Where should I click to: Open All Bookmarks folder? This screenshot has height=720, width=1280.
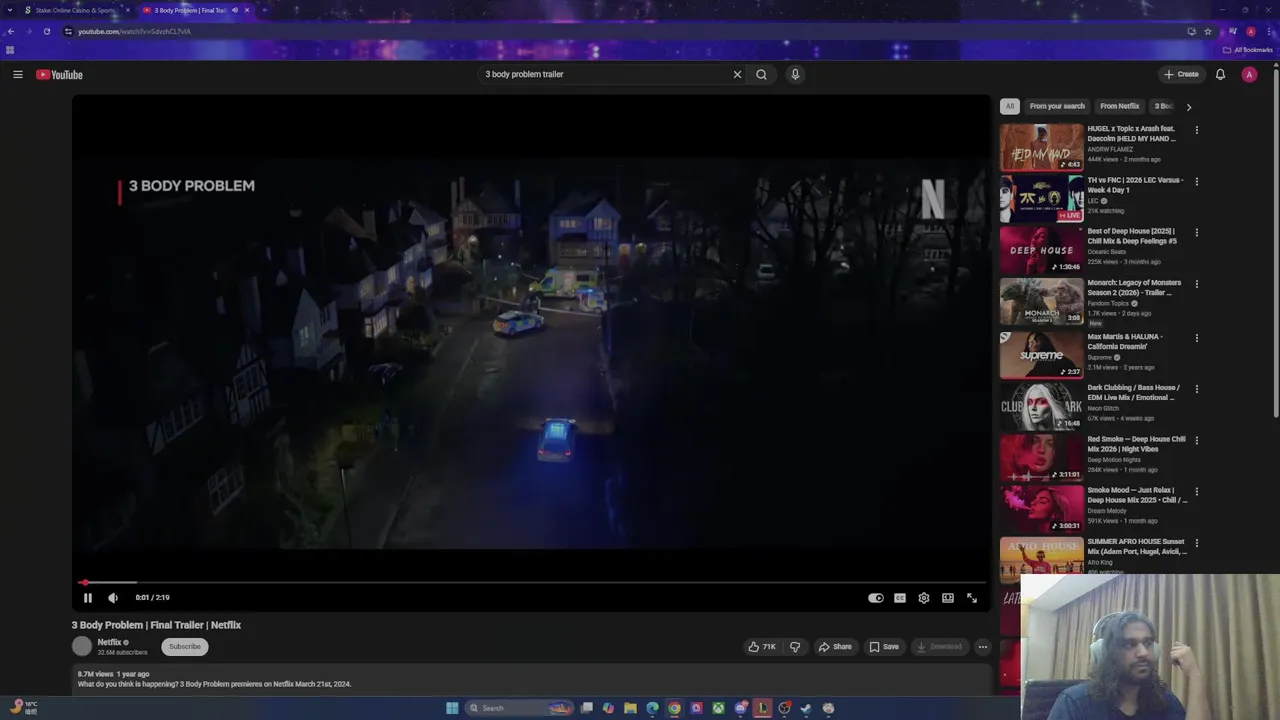pyautogui.click(x=1248, y=50)
